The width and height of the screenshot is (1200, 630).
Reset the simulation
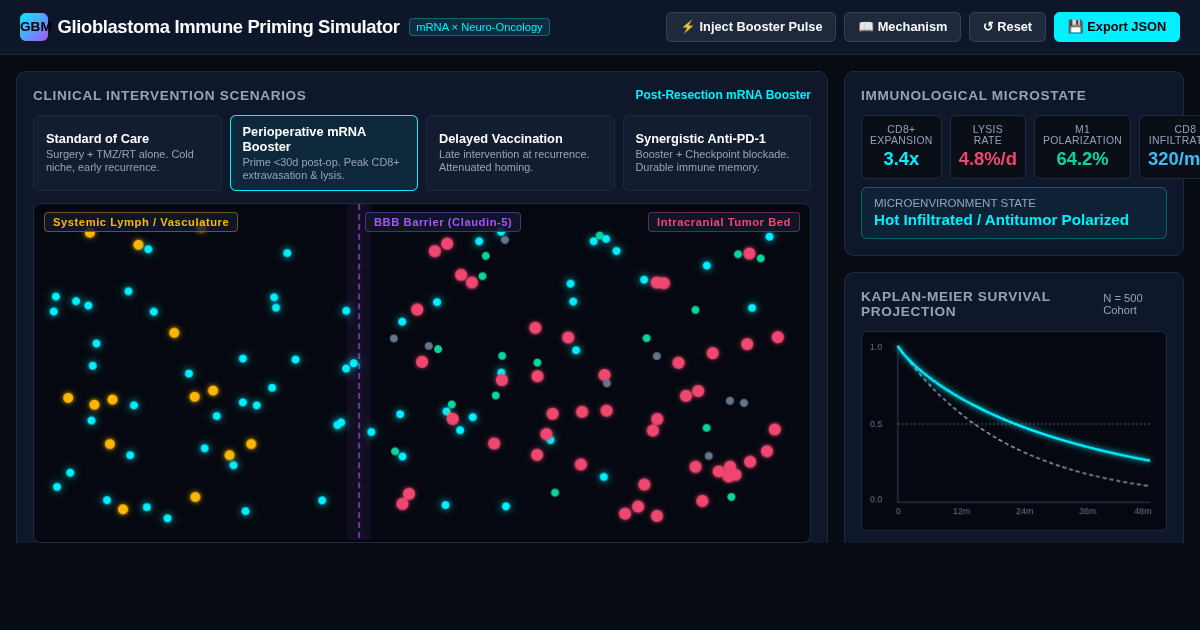1007,27
